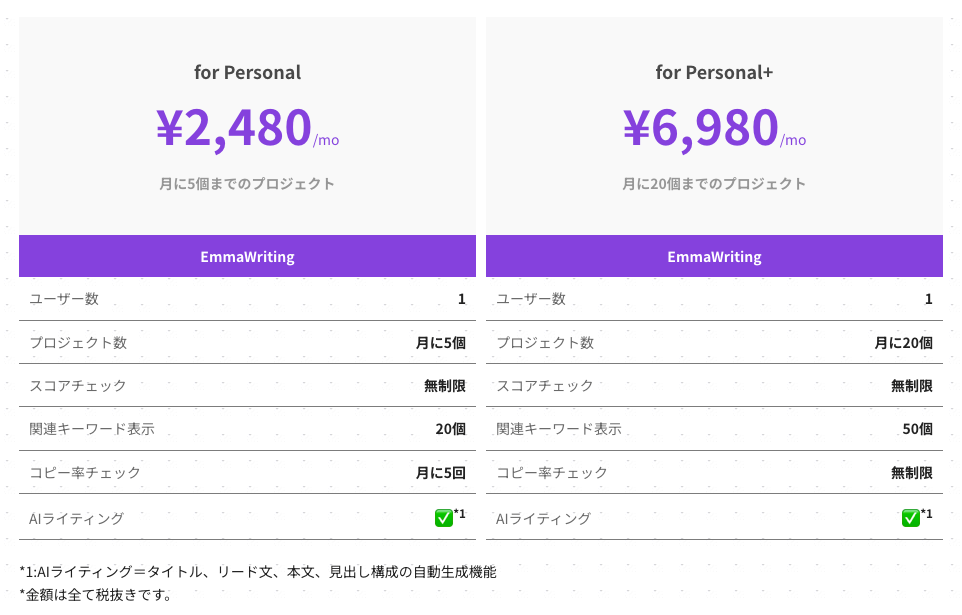Click the ユーザー数 row in the Personal plan
Viewport: 962px width, 615px height.
click(x=65, y=299)
